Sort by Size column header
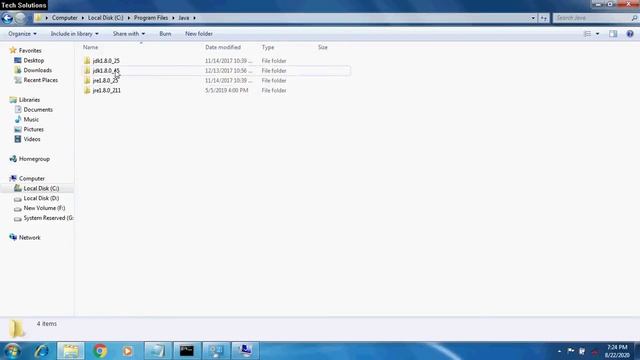This screenshot has width=640, height=360. tap(322, 47)
